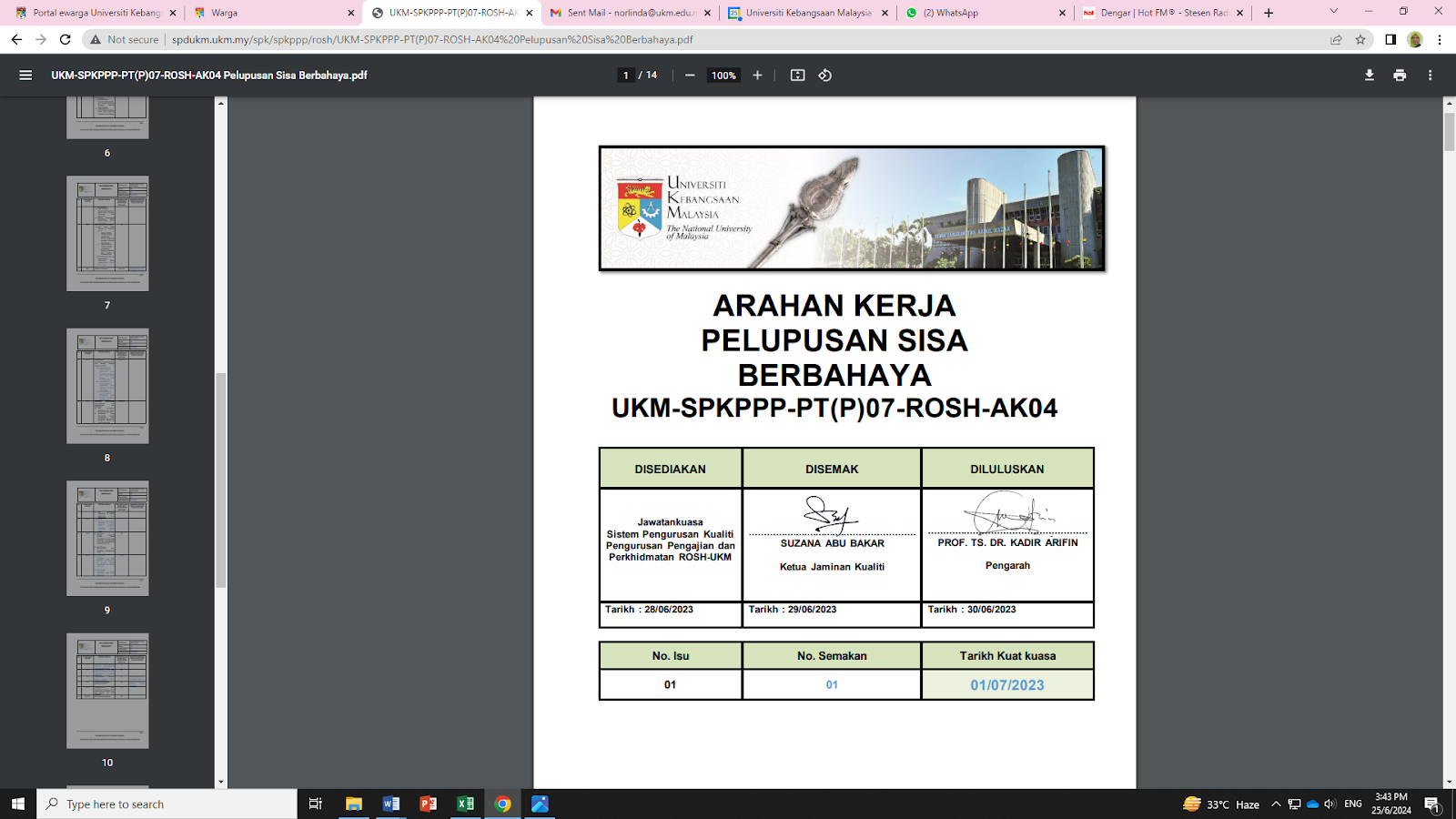Image resolution: width=1456 pixels, height=819 pixels.
Task: Switch to Dengar Hot FM tab
Action: 1163,13
